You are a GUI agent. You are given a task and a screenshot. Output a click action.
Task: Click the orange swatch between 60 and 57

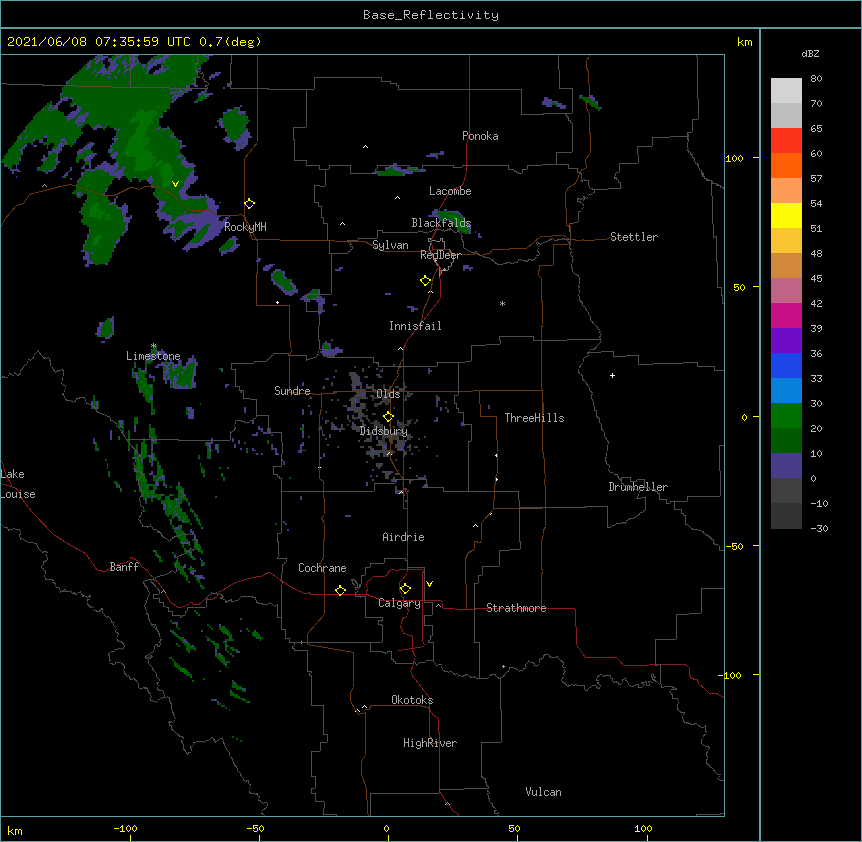pos(786,165)
